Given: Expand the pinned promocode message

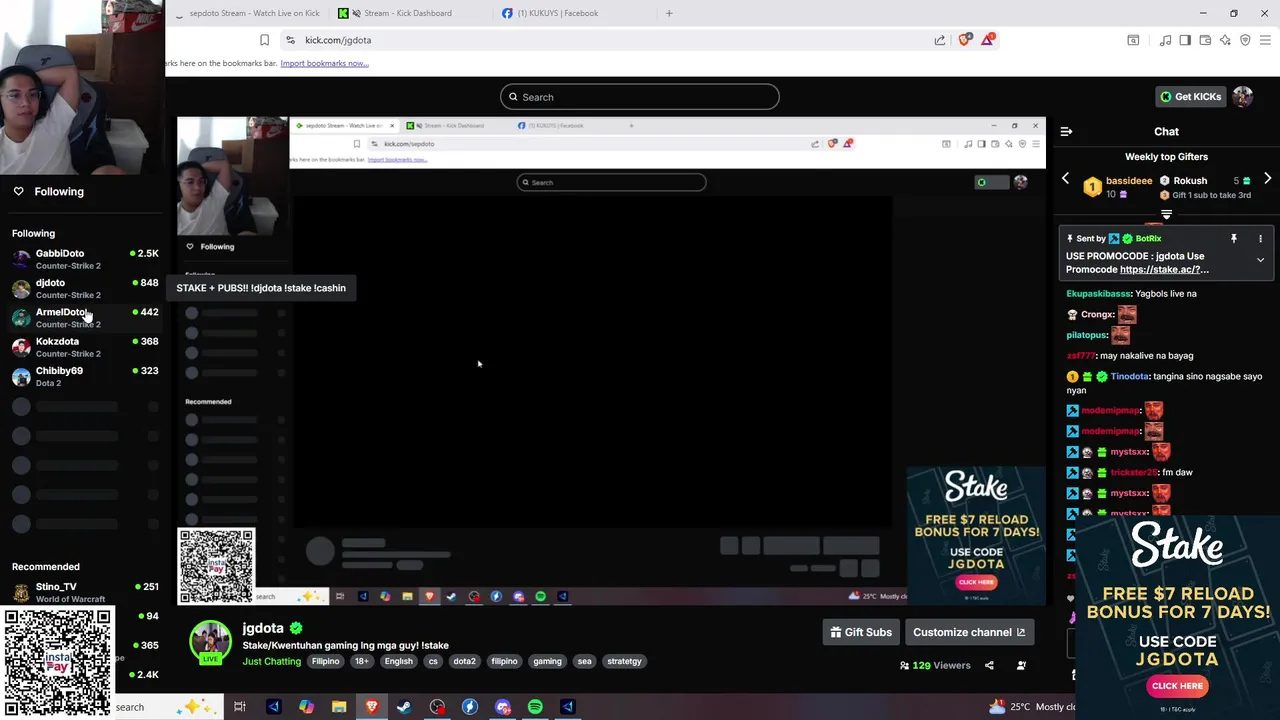Looking at the screenshot, I should (1260, 260).
